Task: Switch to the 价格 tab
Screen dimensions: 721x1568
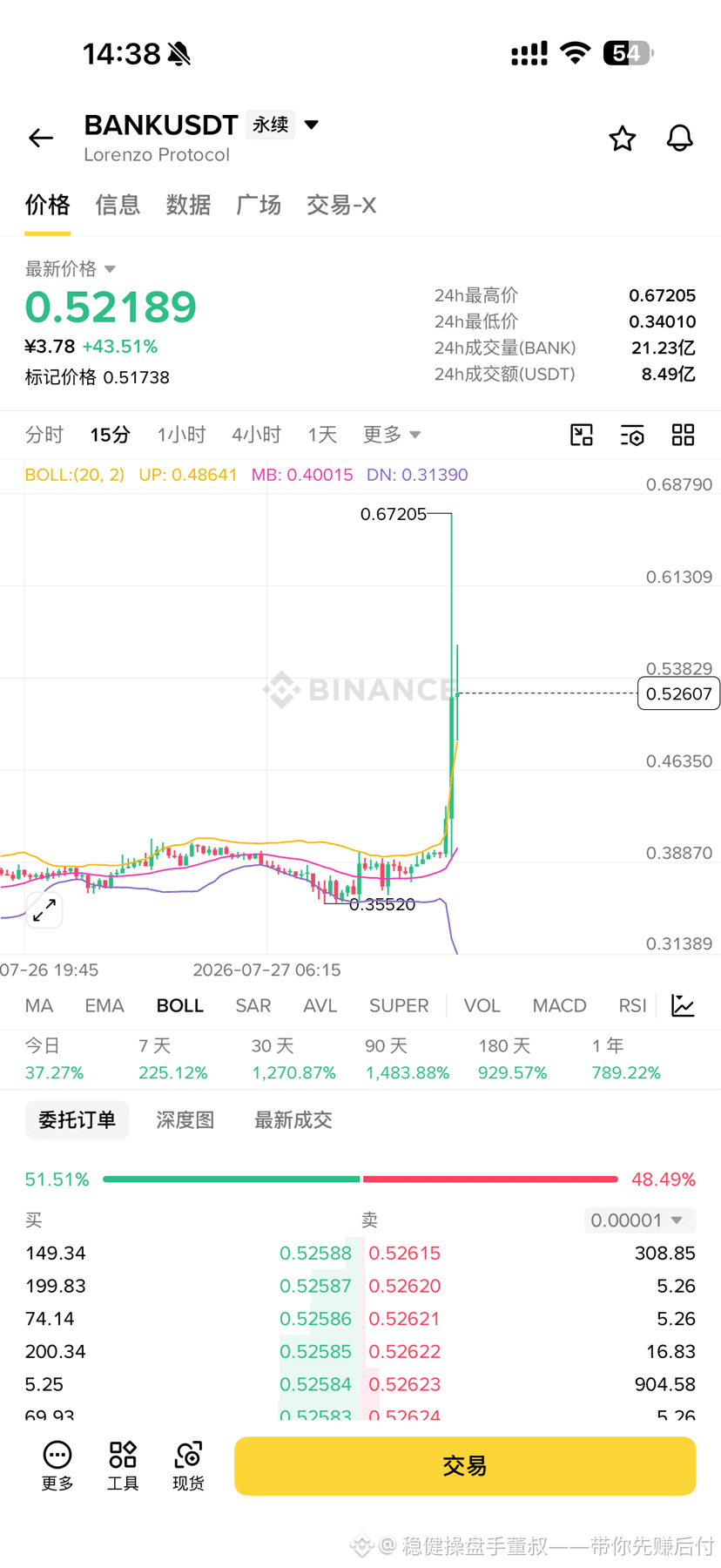Action: click(x=47, y=206)
